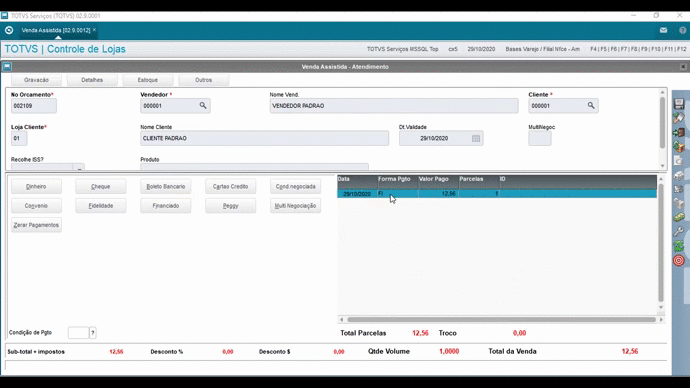Select Peggy payment option
Screen dimensions: 690x388
(231, 206)
